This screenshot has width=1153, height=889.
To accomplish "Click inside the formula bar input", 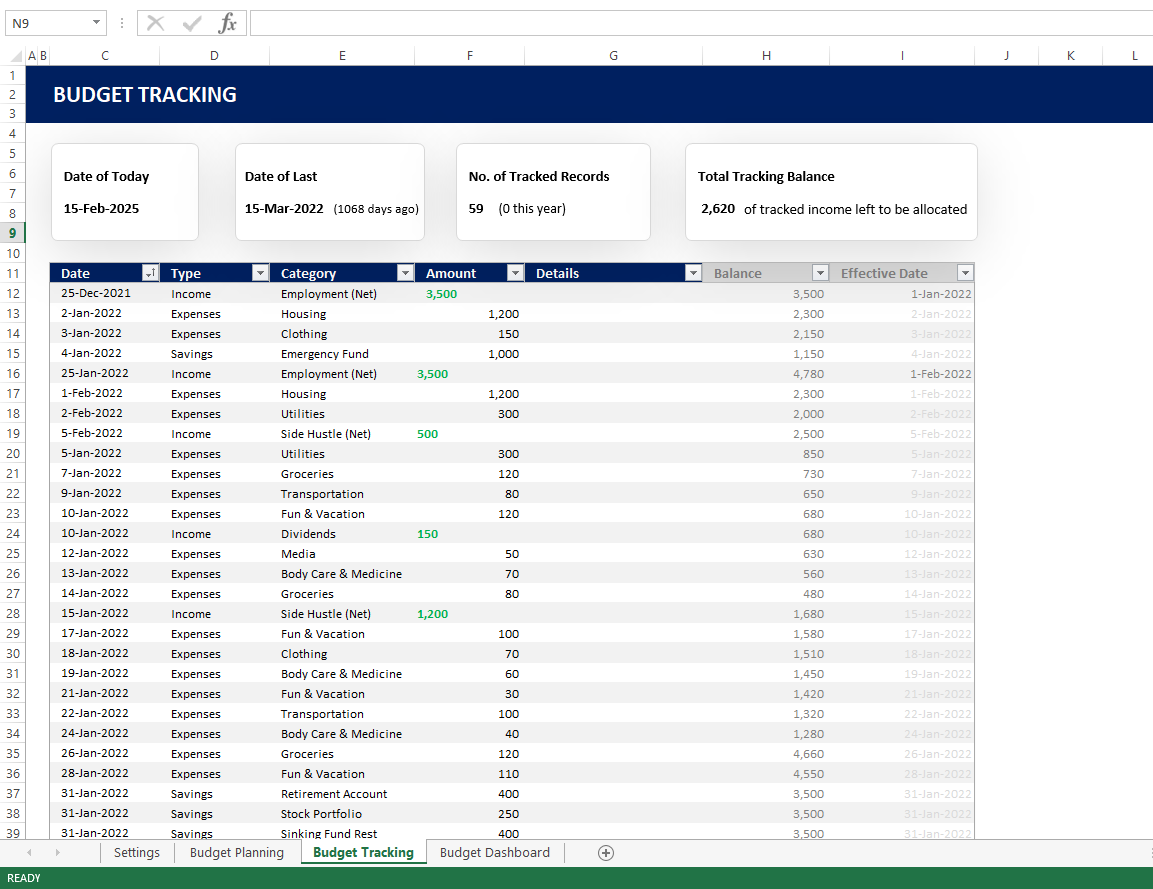I will coord(700,23).
